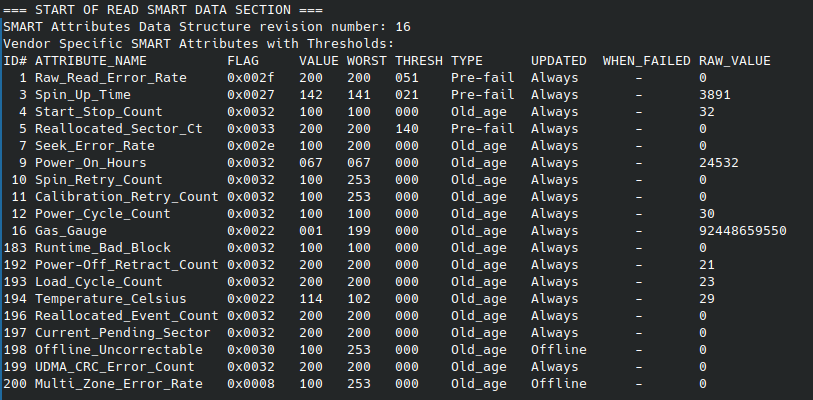Click the RAW_VALUE column header
This screenshot has height=400, width=813.
[734, 60]
